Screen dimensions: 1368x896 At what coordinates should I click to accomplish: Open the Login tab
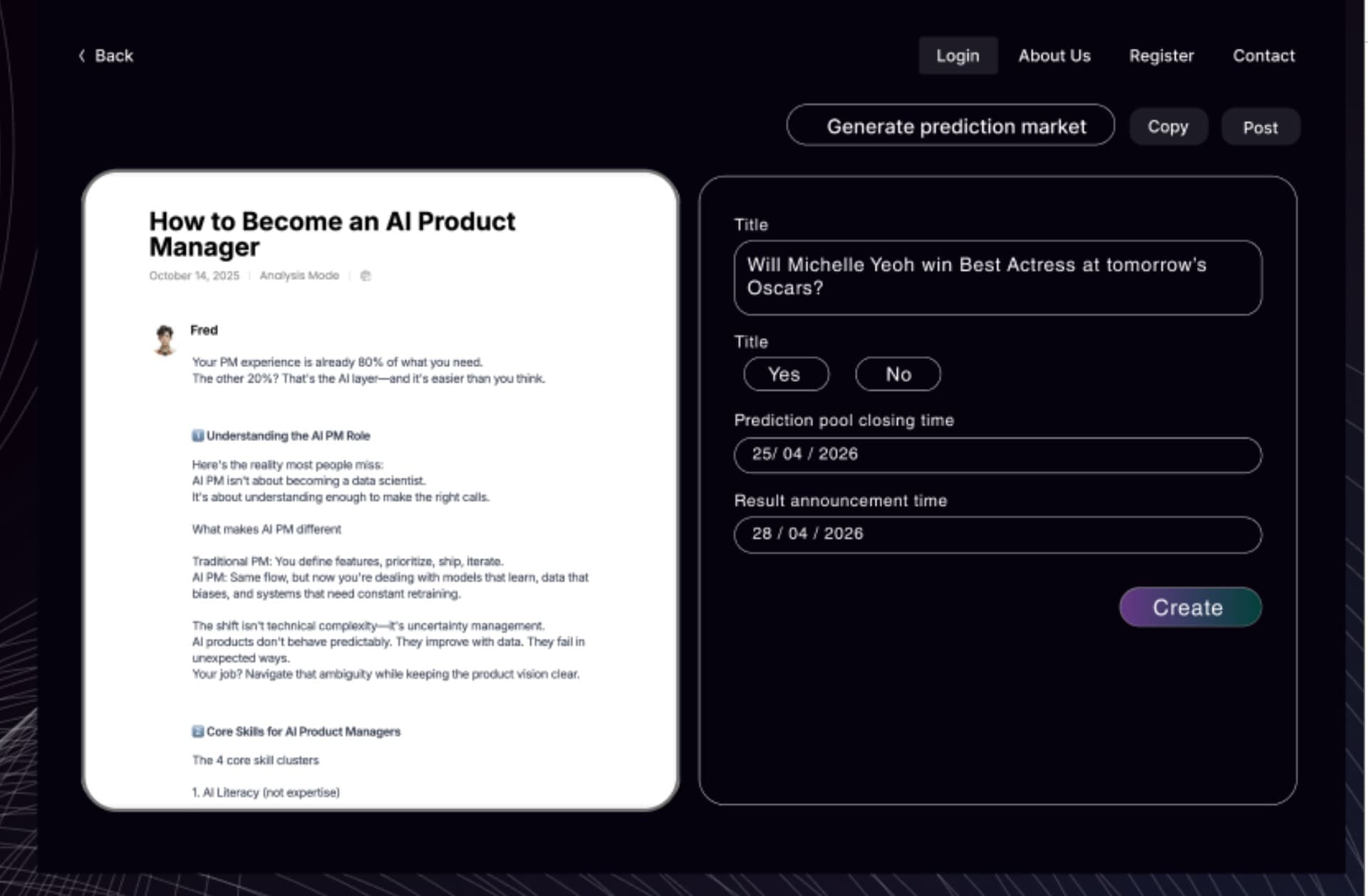tap(958, 56)
